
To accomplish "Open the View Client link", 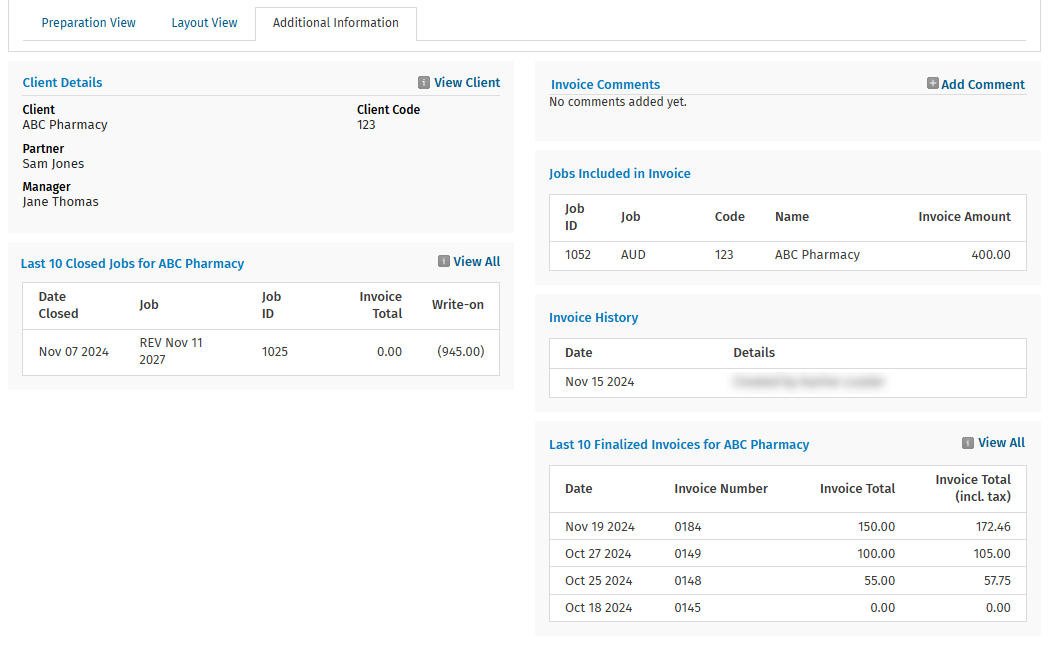I will [467, 82].
